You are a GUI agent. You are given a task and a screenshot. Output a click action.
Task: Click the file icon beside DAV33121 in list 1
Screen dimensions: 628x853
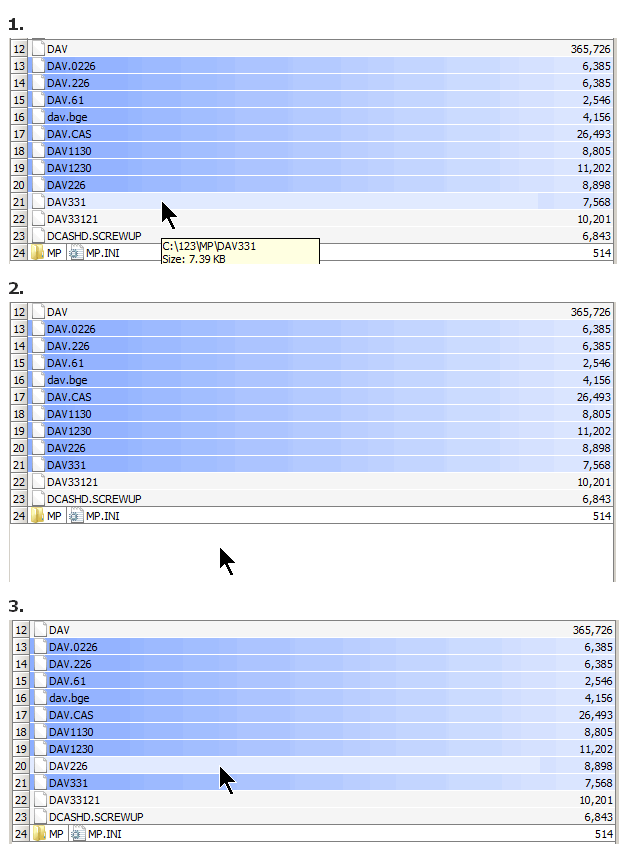pos(38,219)
